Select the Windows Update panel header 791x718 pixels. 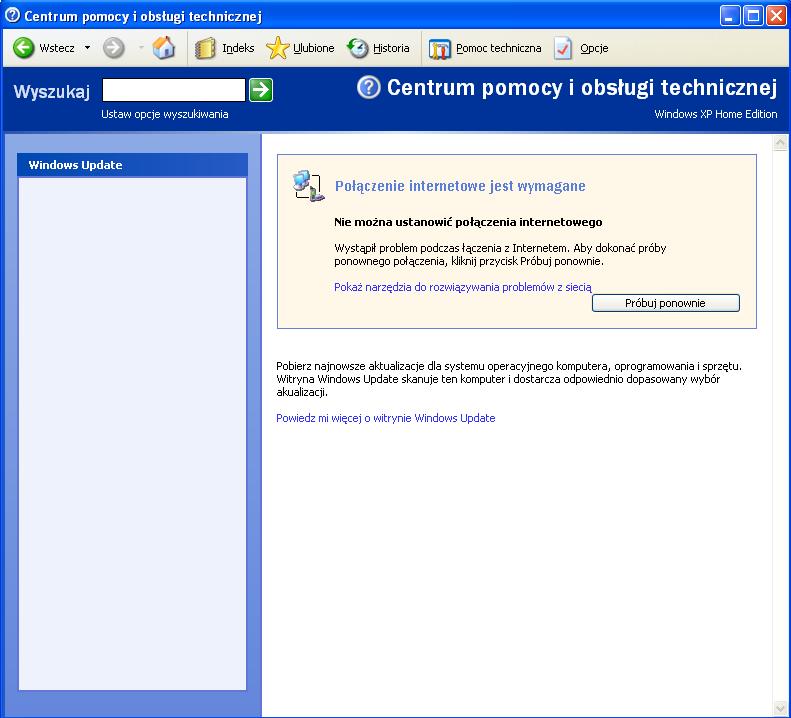click(x=132, y=165)
